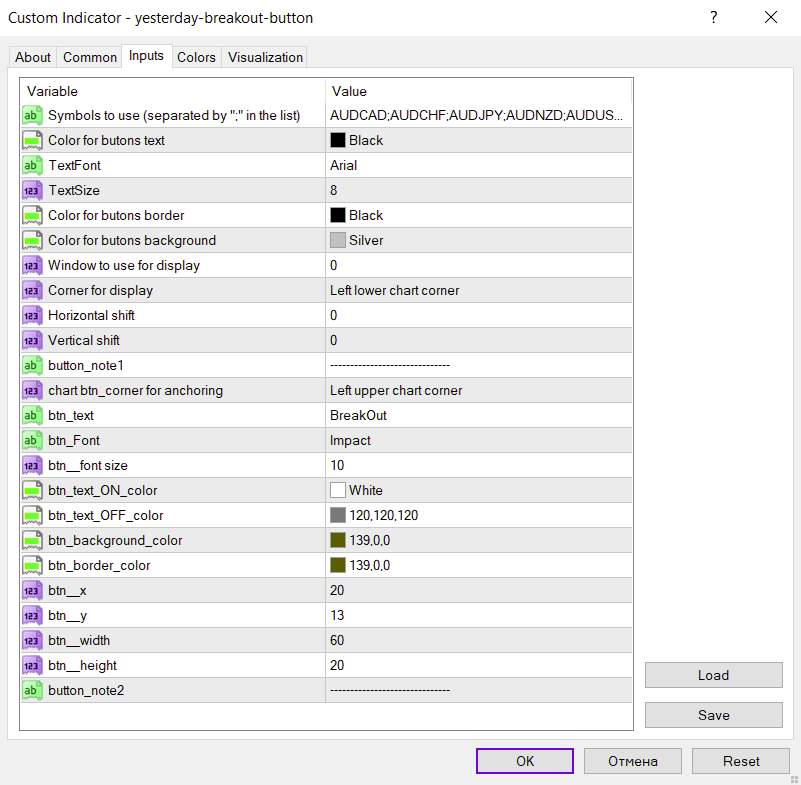Click the "123" icon beside btn__width
The height and width of the screenshot is (785, 801).
(31, 640)
